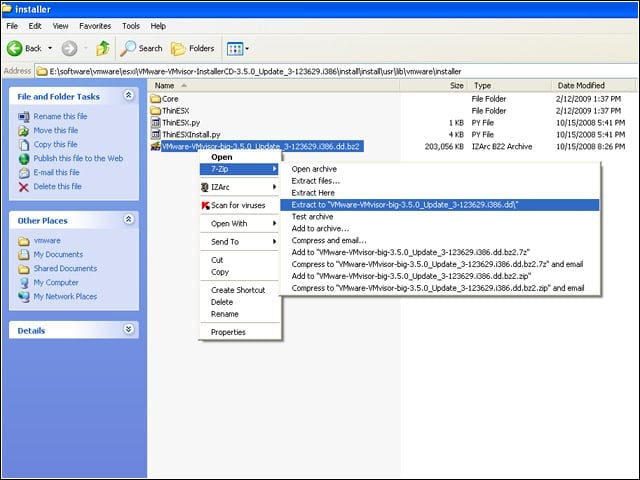Choose Rename in the context menu
640x480 pixels.
coord(239,314)
